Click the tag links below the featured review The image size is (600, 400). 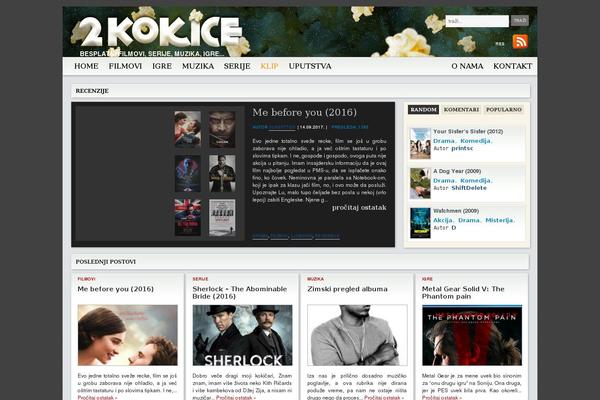296,236
